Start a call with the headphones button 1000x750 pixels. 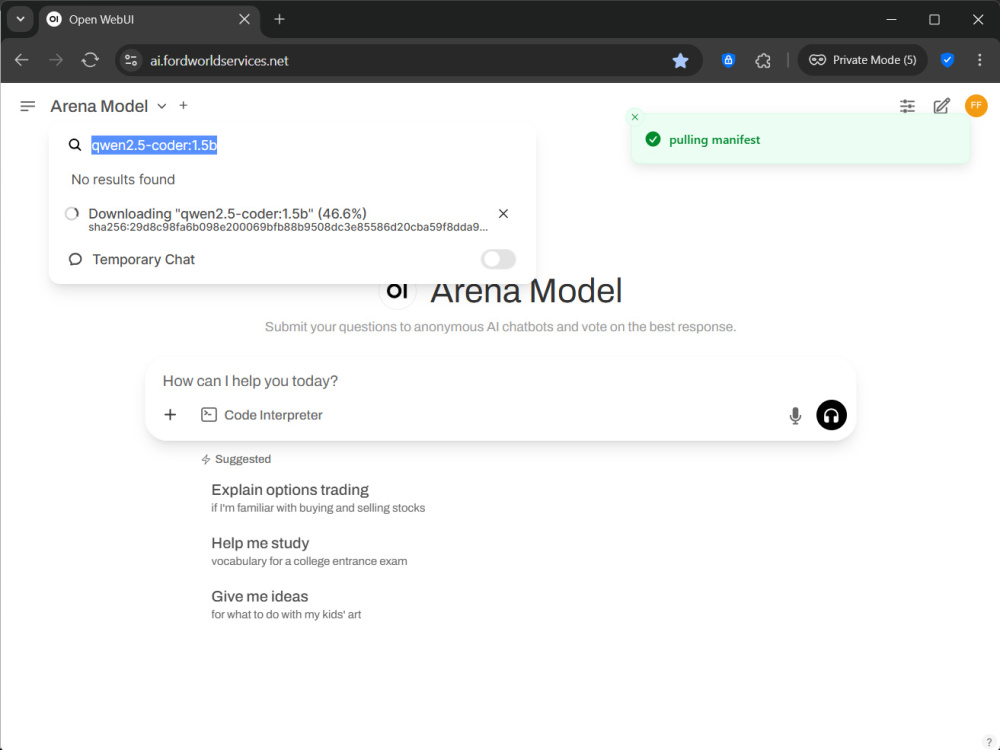click(831, 415)
